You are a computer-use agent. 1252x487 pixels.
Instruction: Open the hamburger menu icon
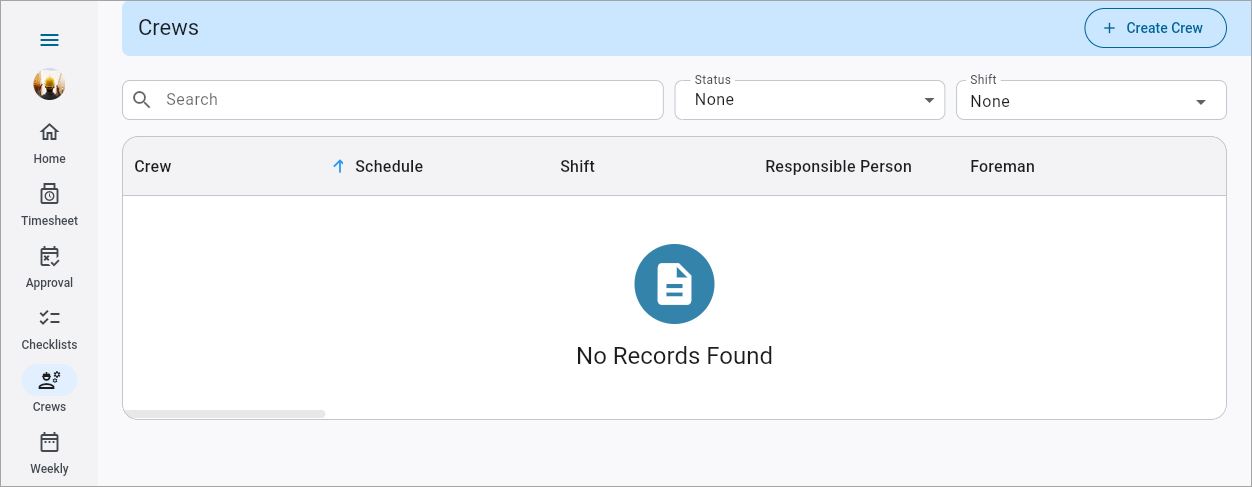(49, 40)
